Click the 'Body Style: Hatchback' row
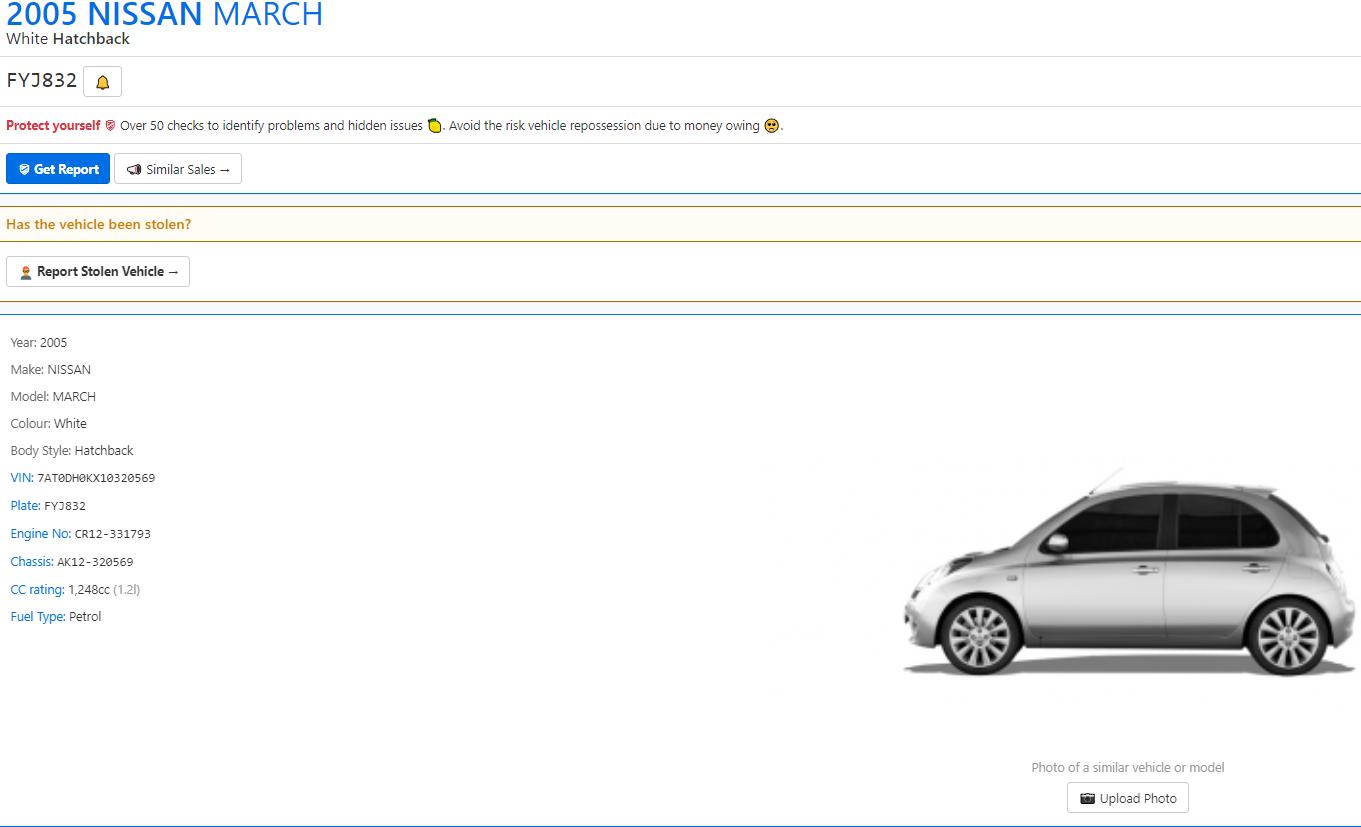Image resolution: width=1361 pixels, height=827 pixels. [72, 451]
